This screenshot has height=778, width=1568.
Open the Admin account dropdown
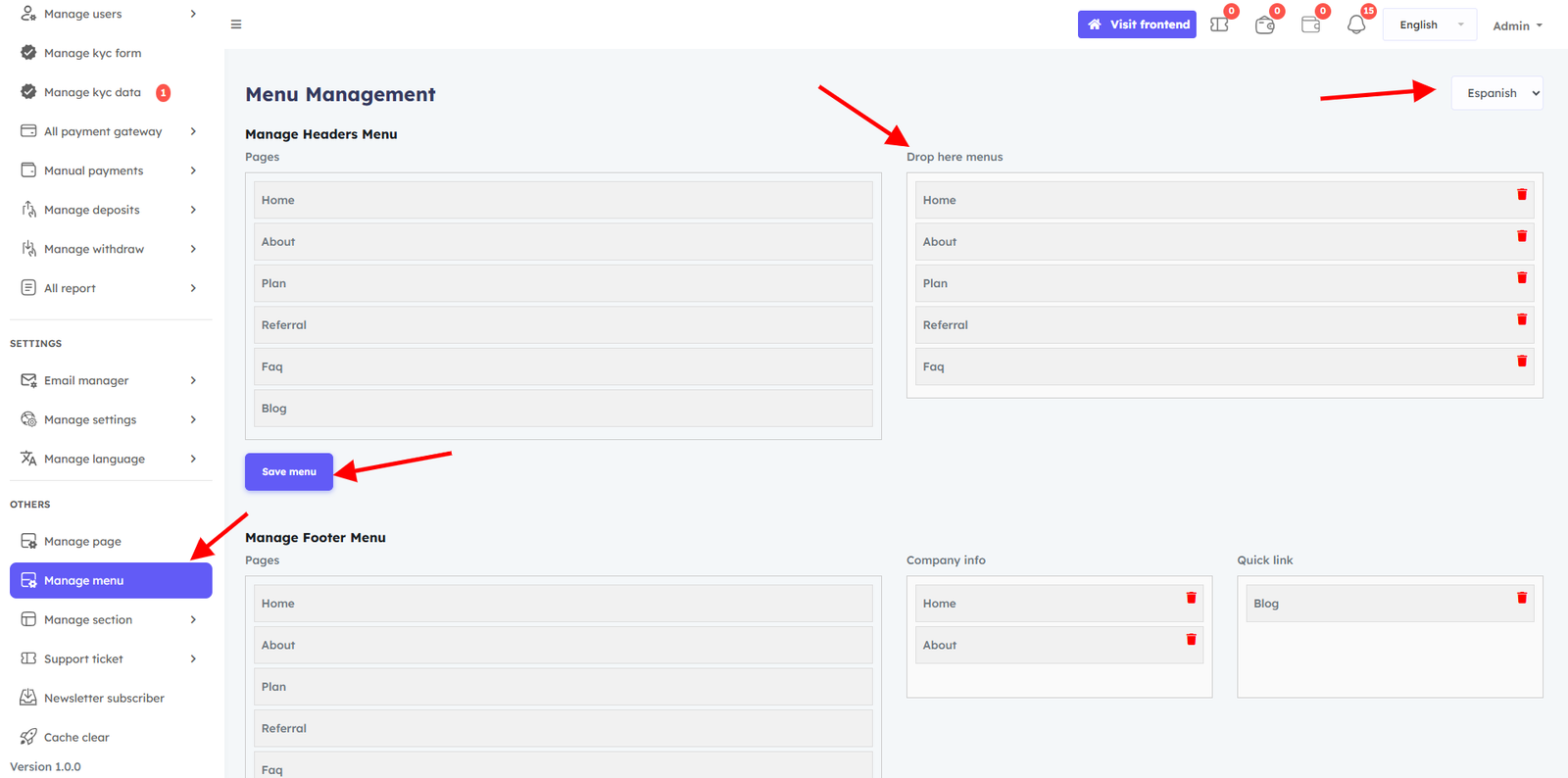[x=1516, y=25]
